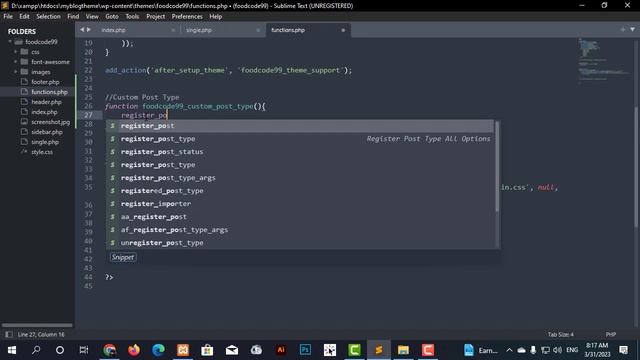The height and width of the screenshot is (360, 640).
Task: Launch Firefox from the taskbar
Action: [x=134, y=350]
